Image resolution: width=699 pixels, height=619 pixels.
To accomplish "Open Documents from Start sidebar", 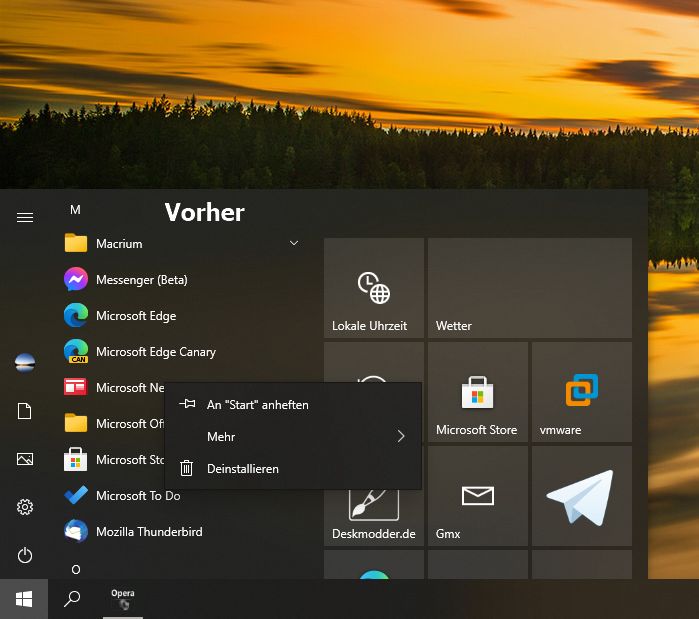I will pyautogui.click(x=25, y=411).
